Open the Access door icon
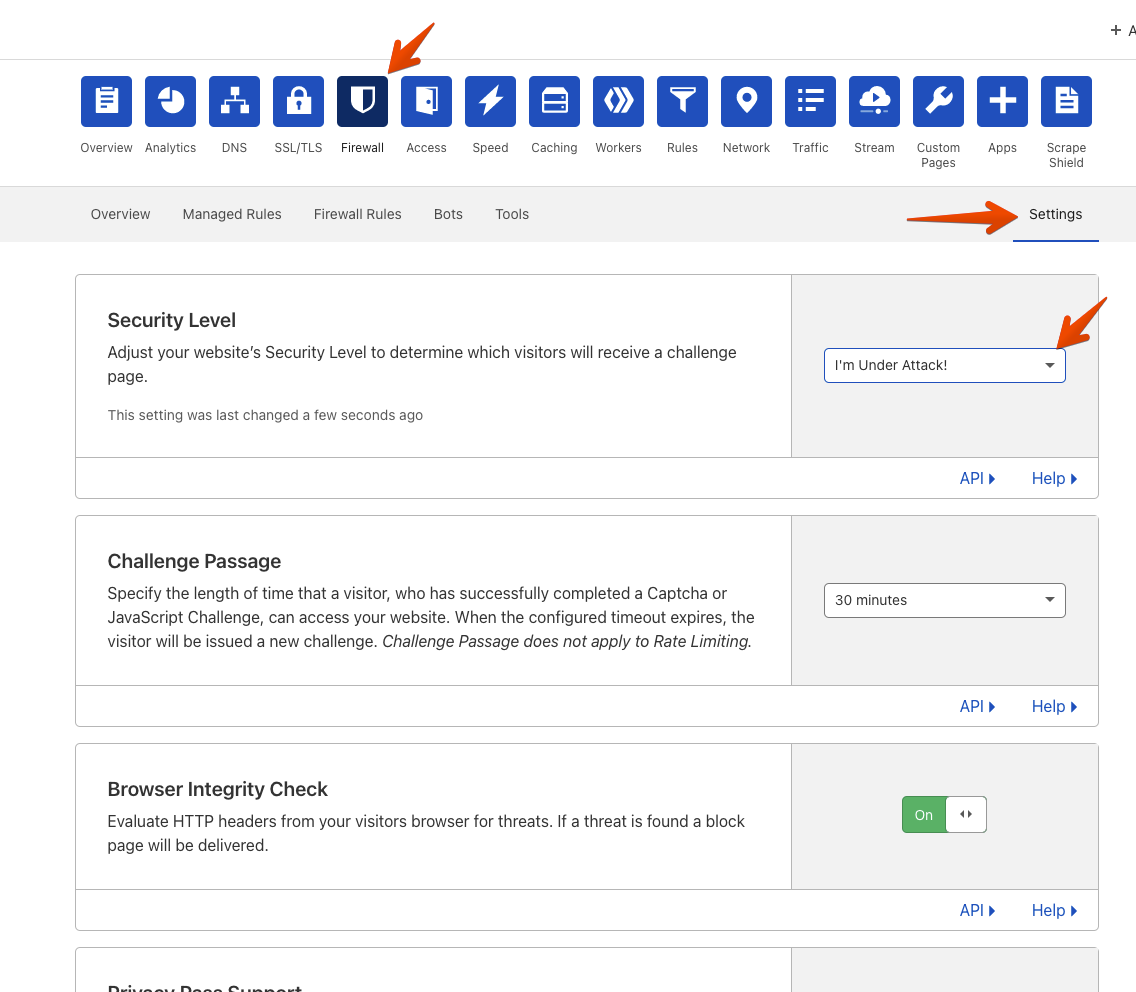This screenshot has height=992, width=1136. pyautogui.click(x=426, y=101)
